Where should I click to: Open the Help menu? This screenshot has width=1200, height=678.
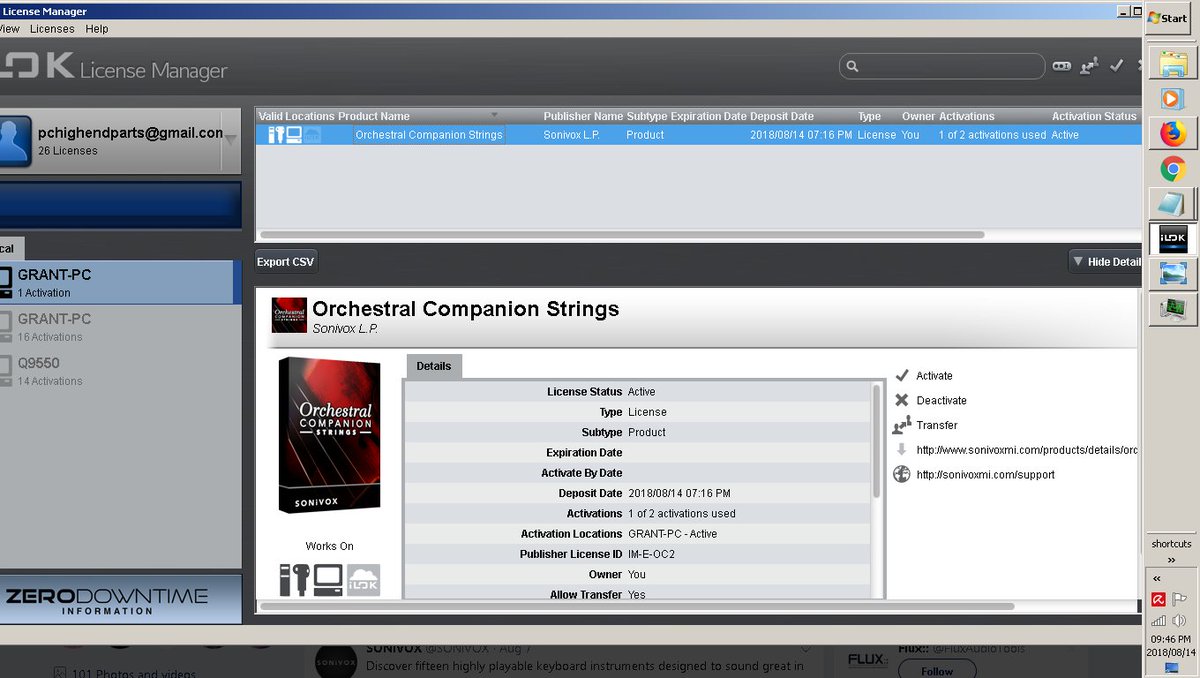(x=97, y=29)
